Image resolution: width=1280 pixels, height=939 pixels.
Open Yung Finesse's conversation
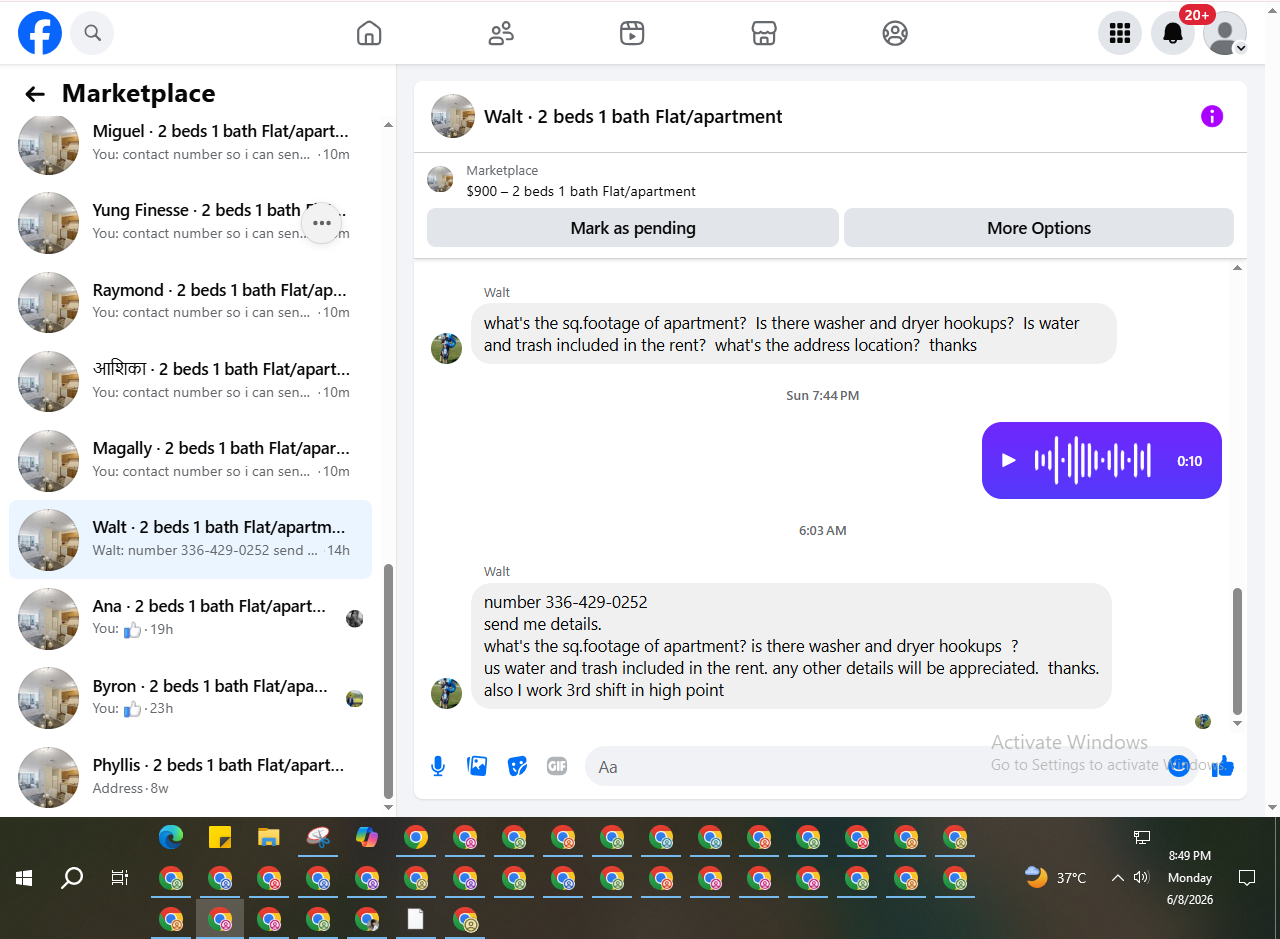(190, 222)
